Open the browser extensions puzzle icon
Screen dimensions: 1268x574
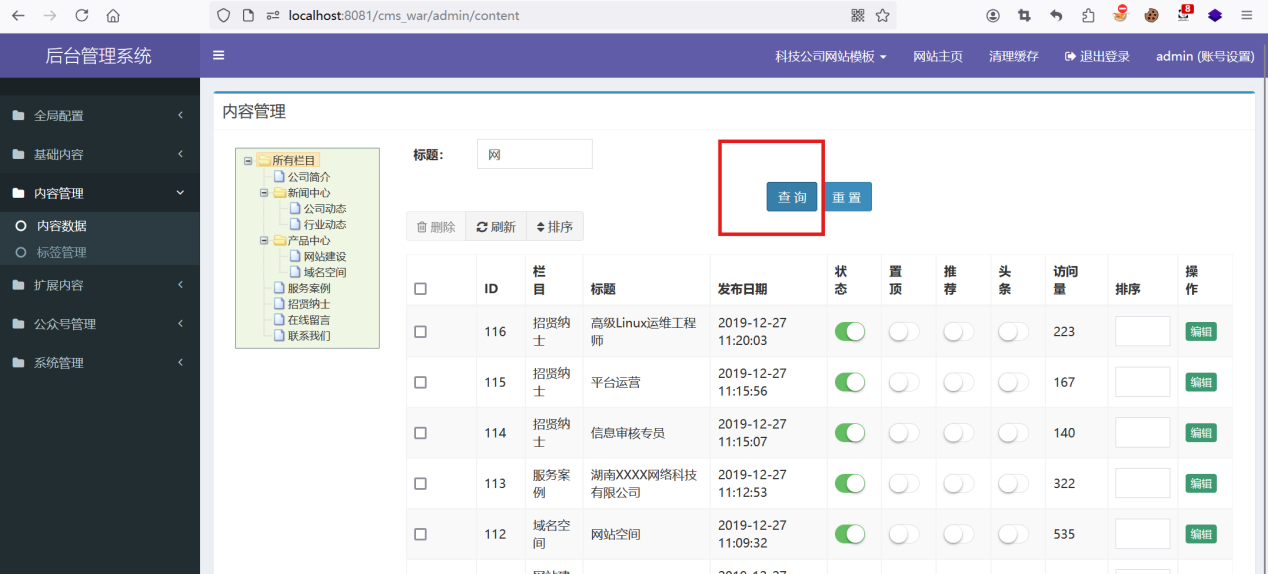[x=1088, y=16]
